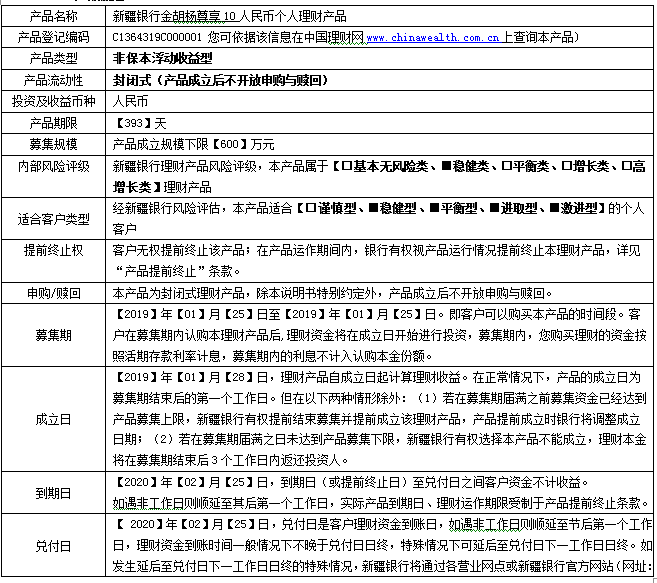Toggle the checked 稳健类 risk checkbox
The height and width of the screenshot is (583, 657).
click(446, 166)
